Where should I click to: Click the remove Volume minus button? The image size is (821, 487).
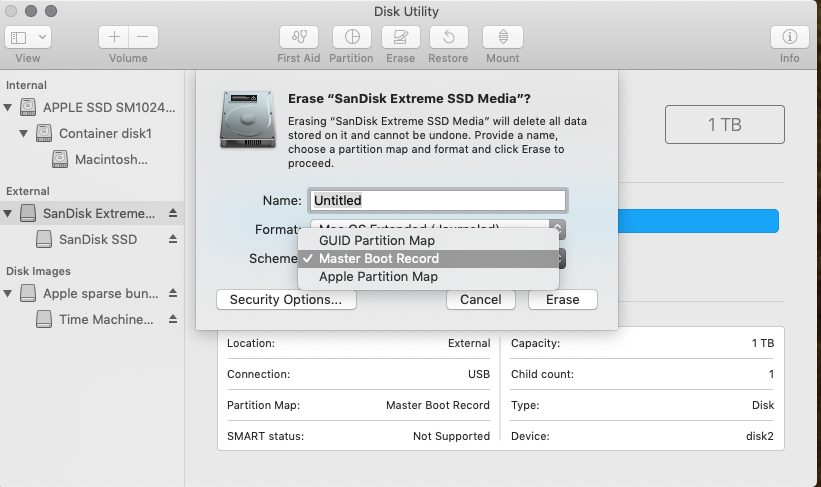tap(143, 37)
